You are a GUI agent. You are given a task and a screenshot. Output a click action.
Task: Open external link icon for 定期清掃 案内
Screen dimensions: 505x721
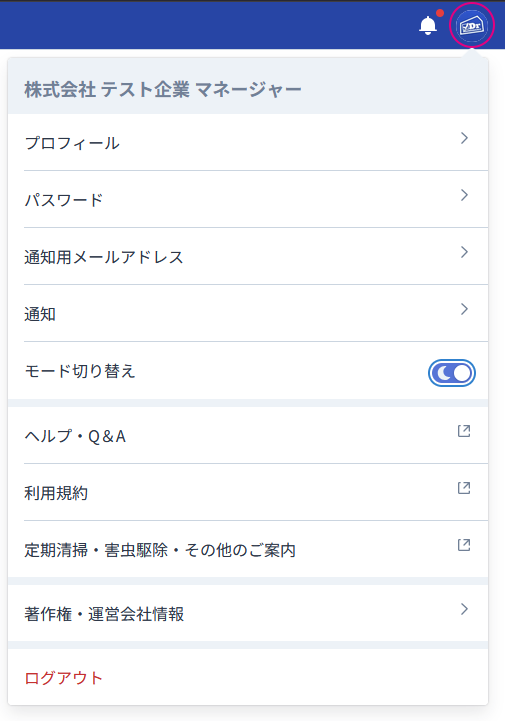(464, 545)
